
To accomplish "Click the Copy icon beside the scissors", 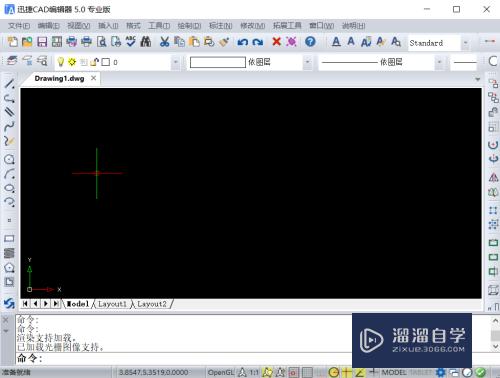I will [179, 42].
